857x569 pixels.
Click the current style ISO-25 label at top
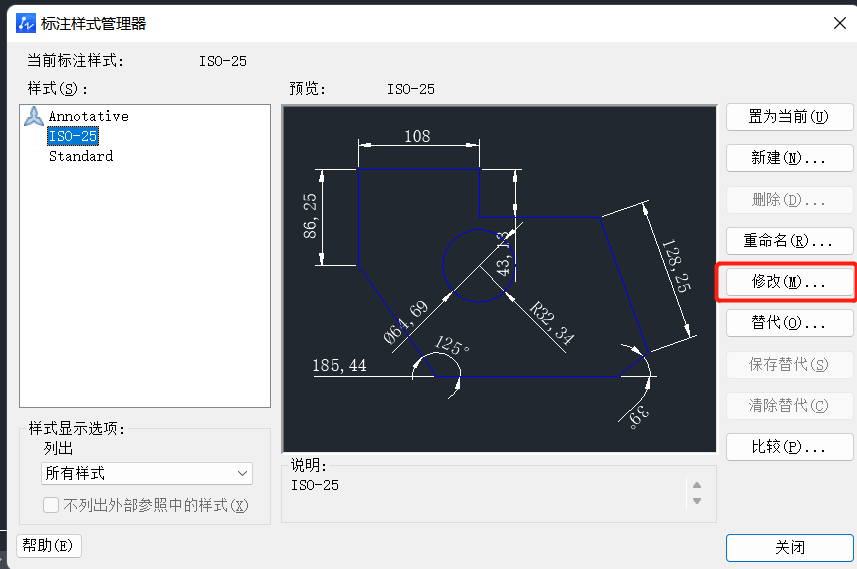(x=223, y=61)
